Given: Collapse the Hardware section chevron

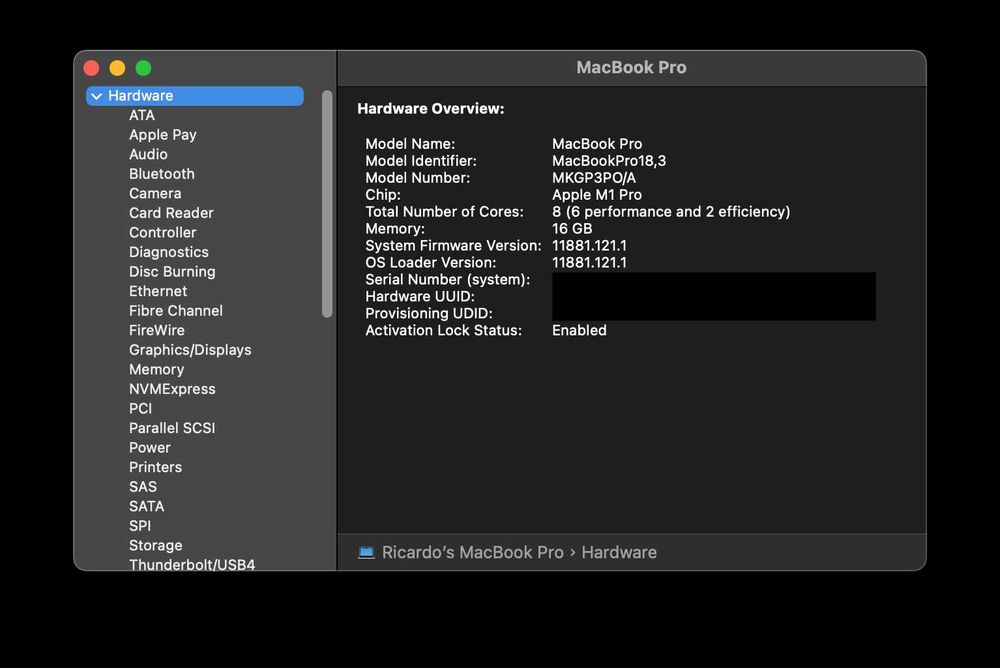Looking at the screenshot, I should click(96, 96).
